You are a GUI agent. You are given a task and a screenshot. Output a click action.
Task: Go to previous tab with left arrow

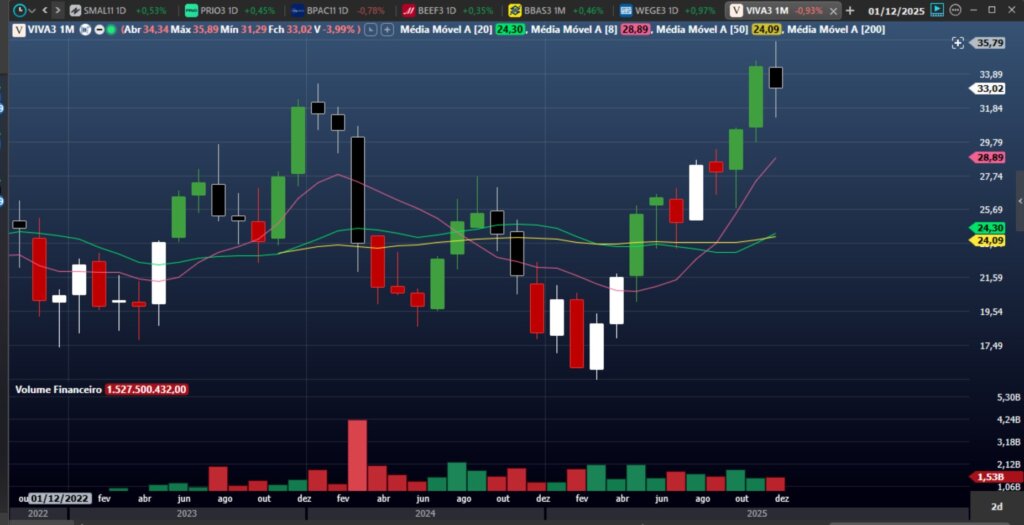point(46,10)
